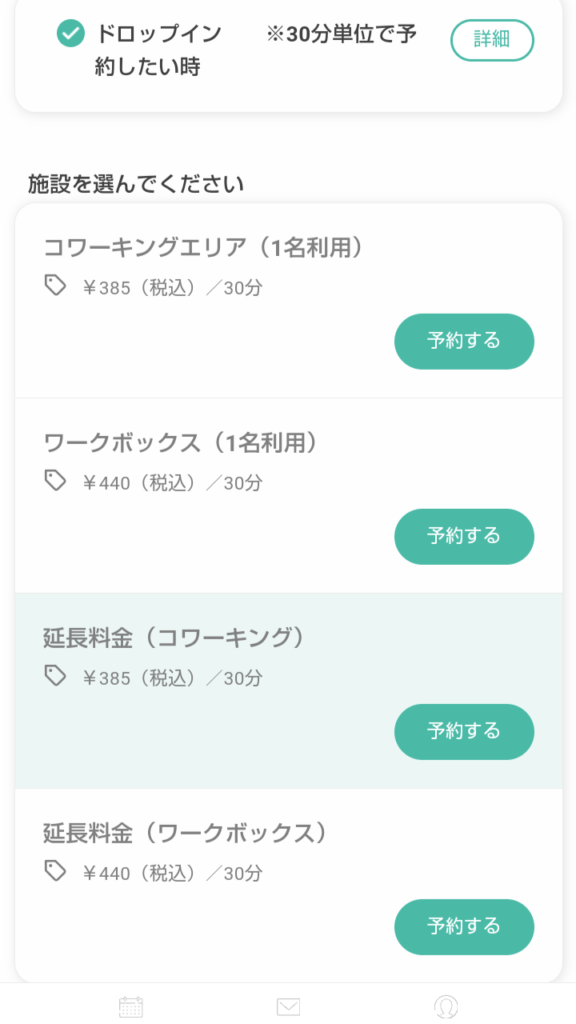576x1024 pixels.
Task: Select highlighted 延長料金（コワーキング） row title
Action: pos(176,639)
